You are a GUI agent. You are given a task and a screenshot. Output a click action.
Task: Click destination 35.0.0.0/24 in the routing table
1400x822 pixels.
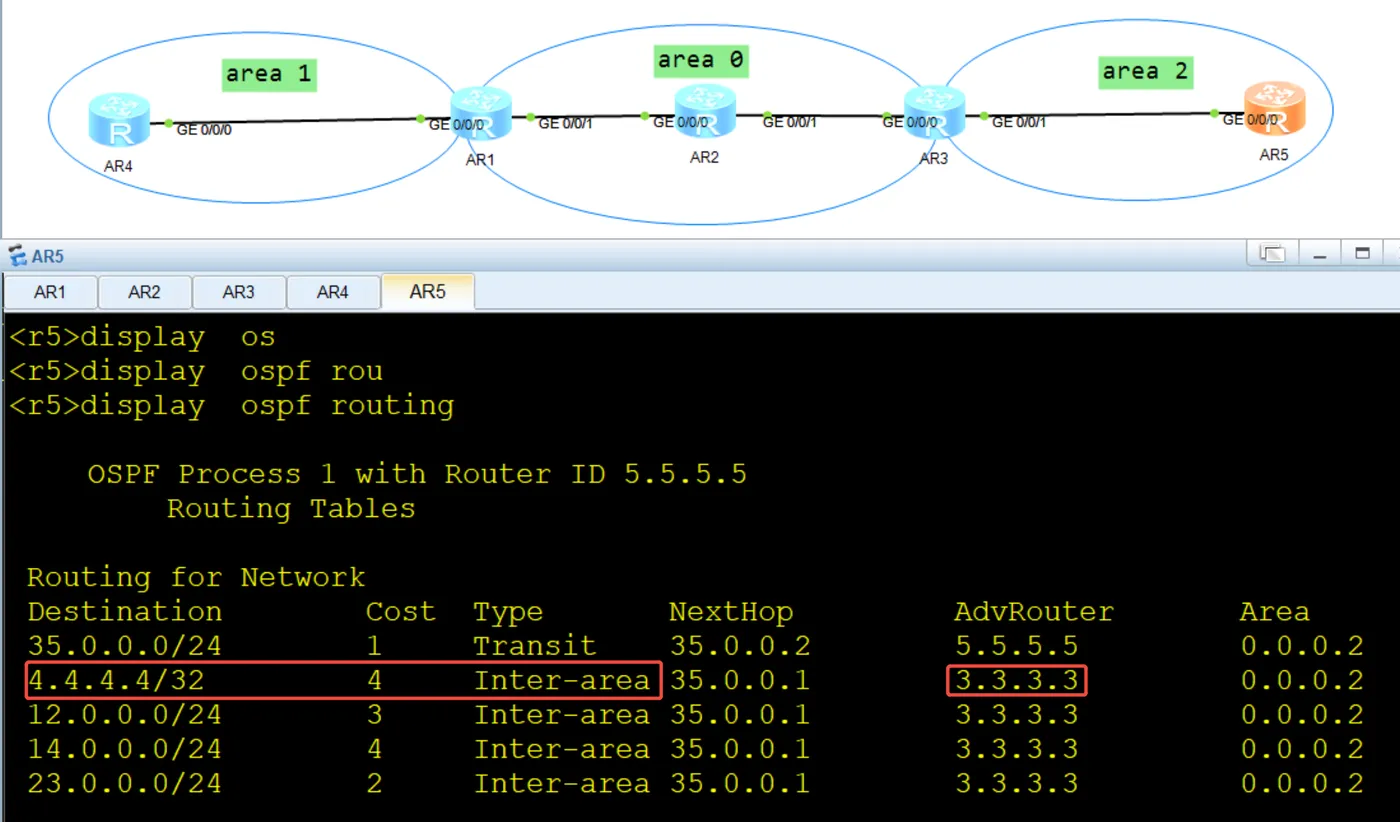pyautogui.click(x=125, y=646)
